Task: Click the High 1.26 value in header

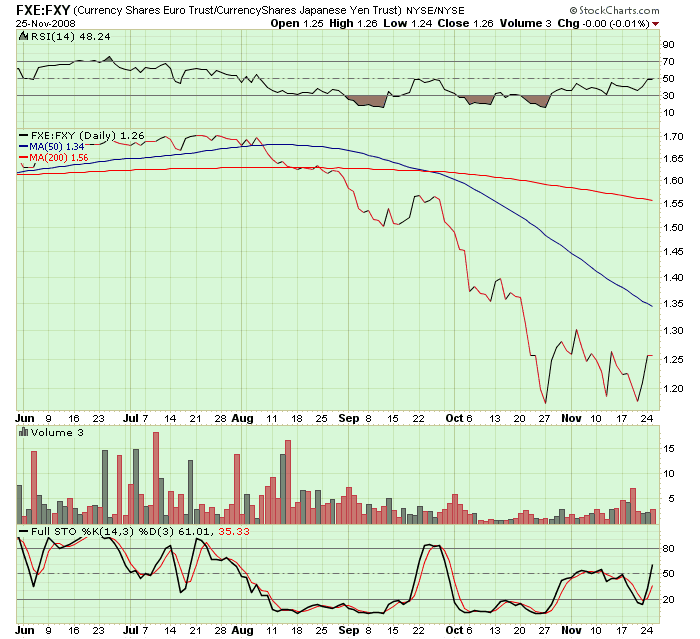Action: (353, 24)
